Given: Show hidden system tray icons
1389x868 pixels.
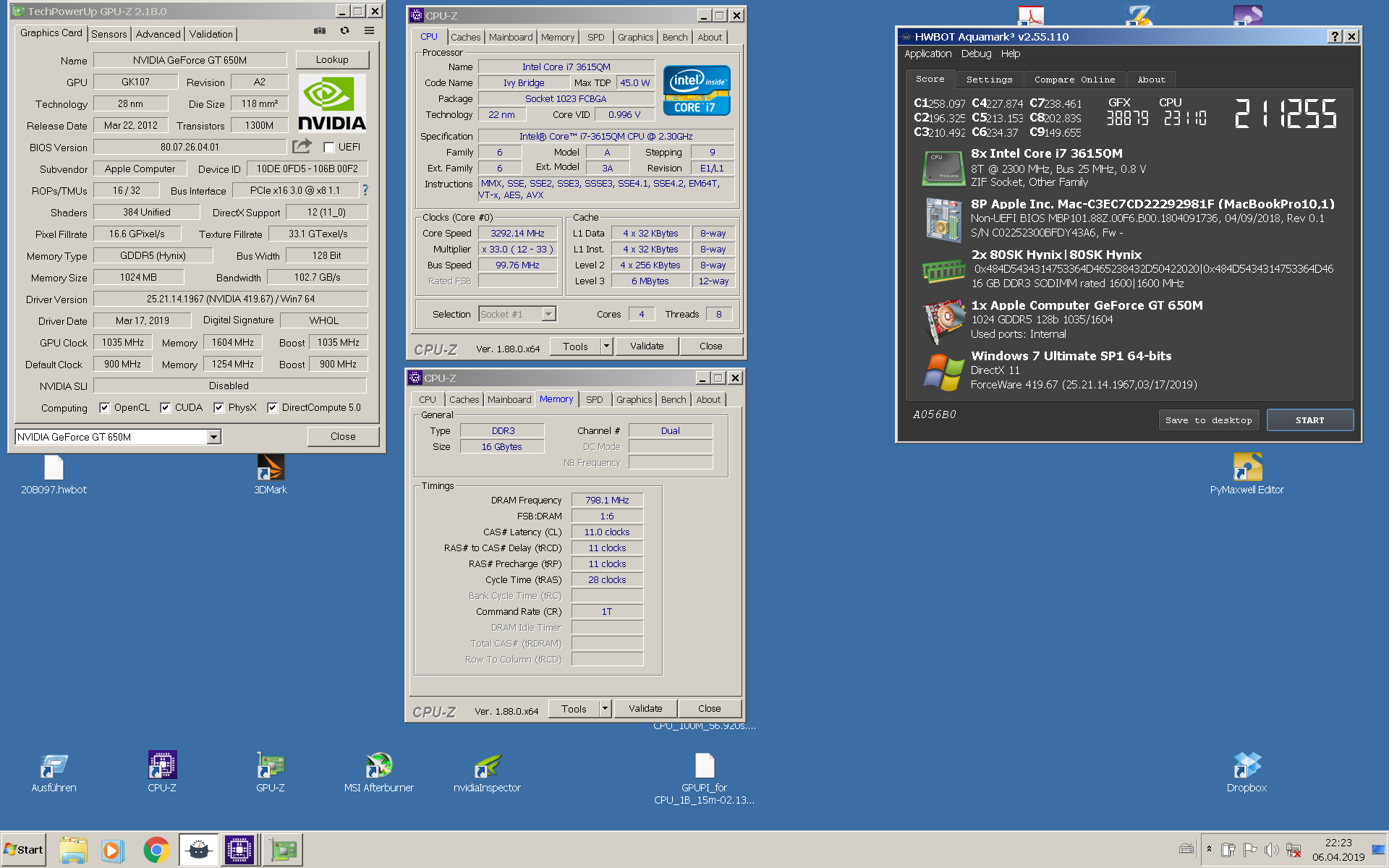Looking at the screenshot, I should (x=1209, y=849).
